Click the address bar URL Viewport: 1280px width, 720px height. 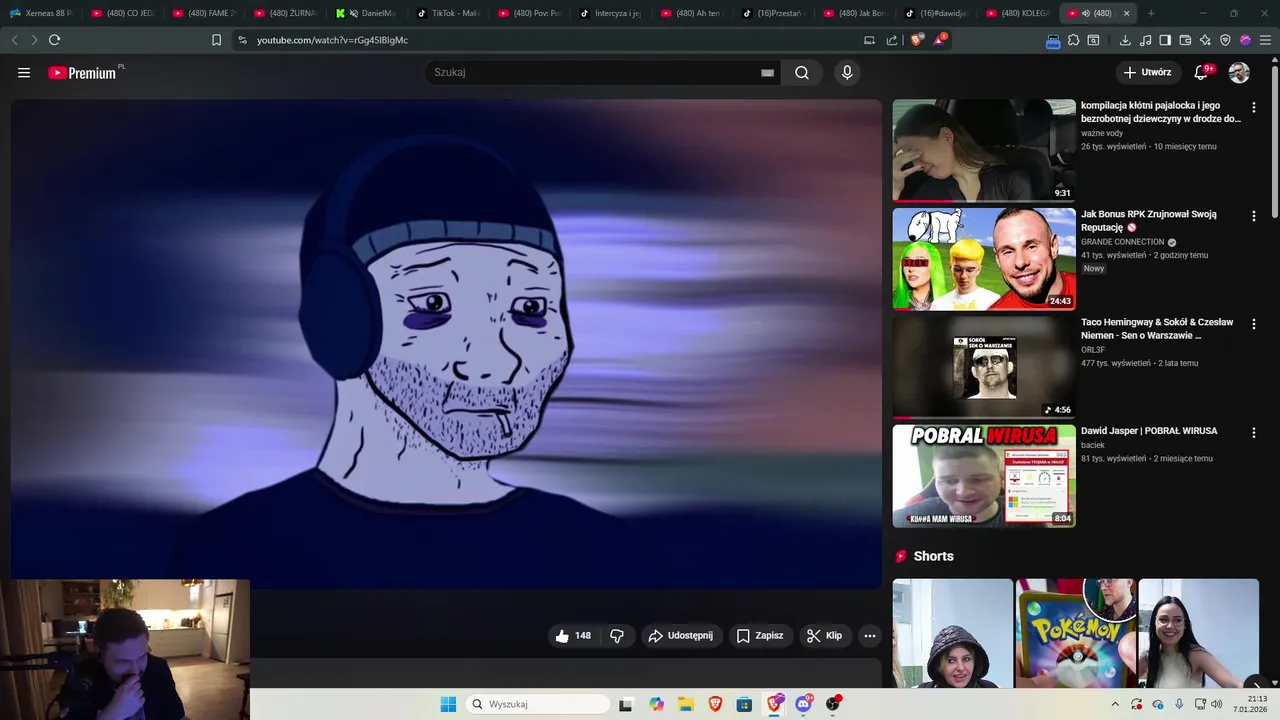[x=332, y=40]
